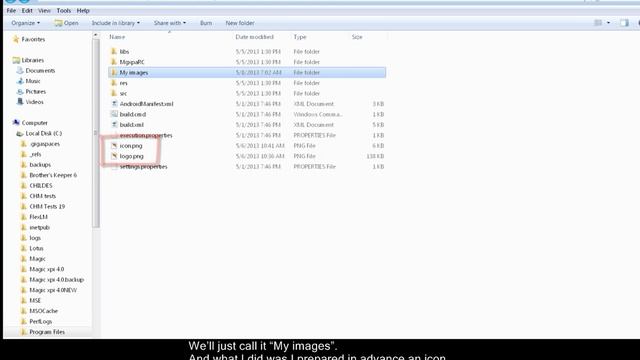640x360 pixels.
Task: Click the Open toolbar button
Action: tap(67, 23)
